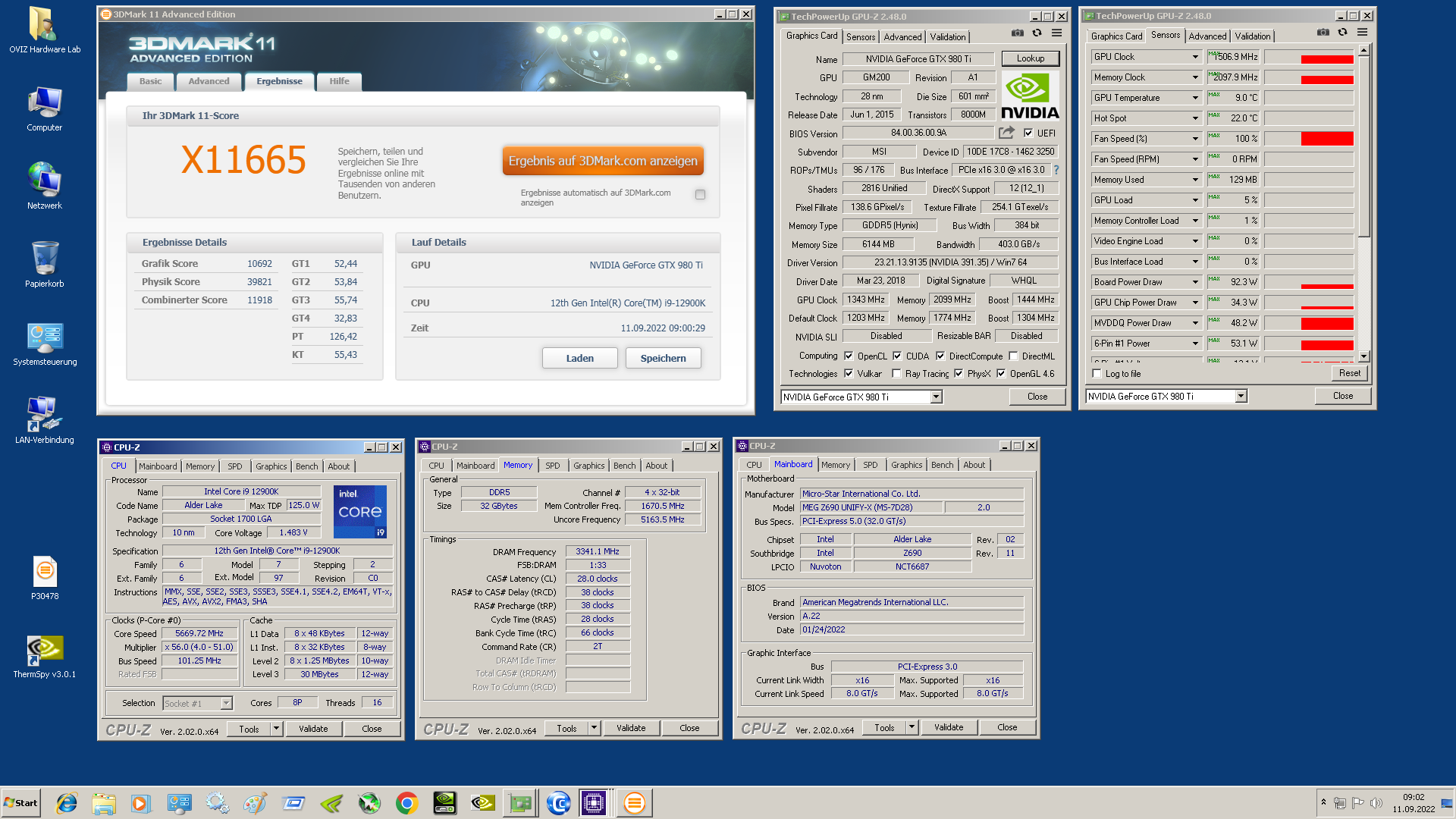The image size is (1456, 819).
Task: Open the Hilfe tab in 3DMark 11
Action: (x=340, y=81)
